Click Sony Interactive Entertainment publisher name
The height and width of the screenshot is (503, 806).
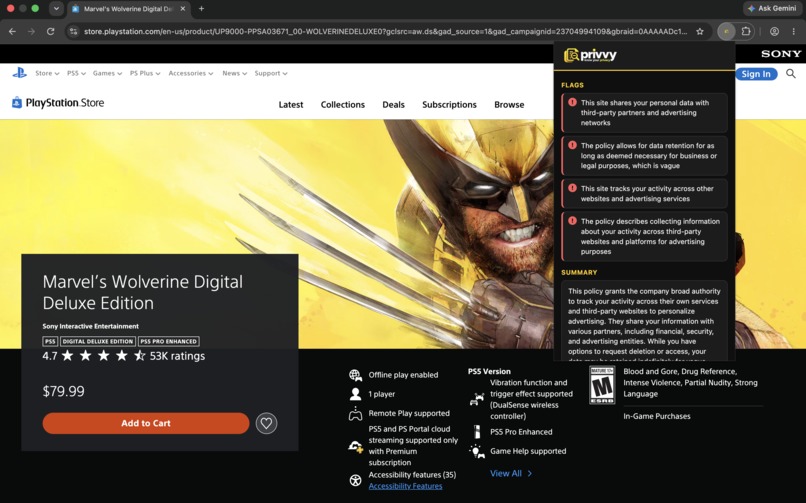tap(90, 326)
